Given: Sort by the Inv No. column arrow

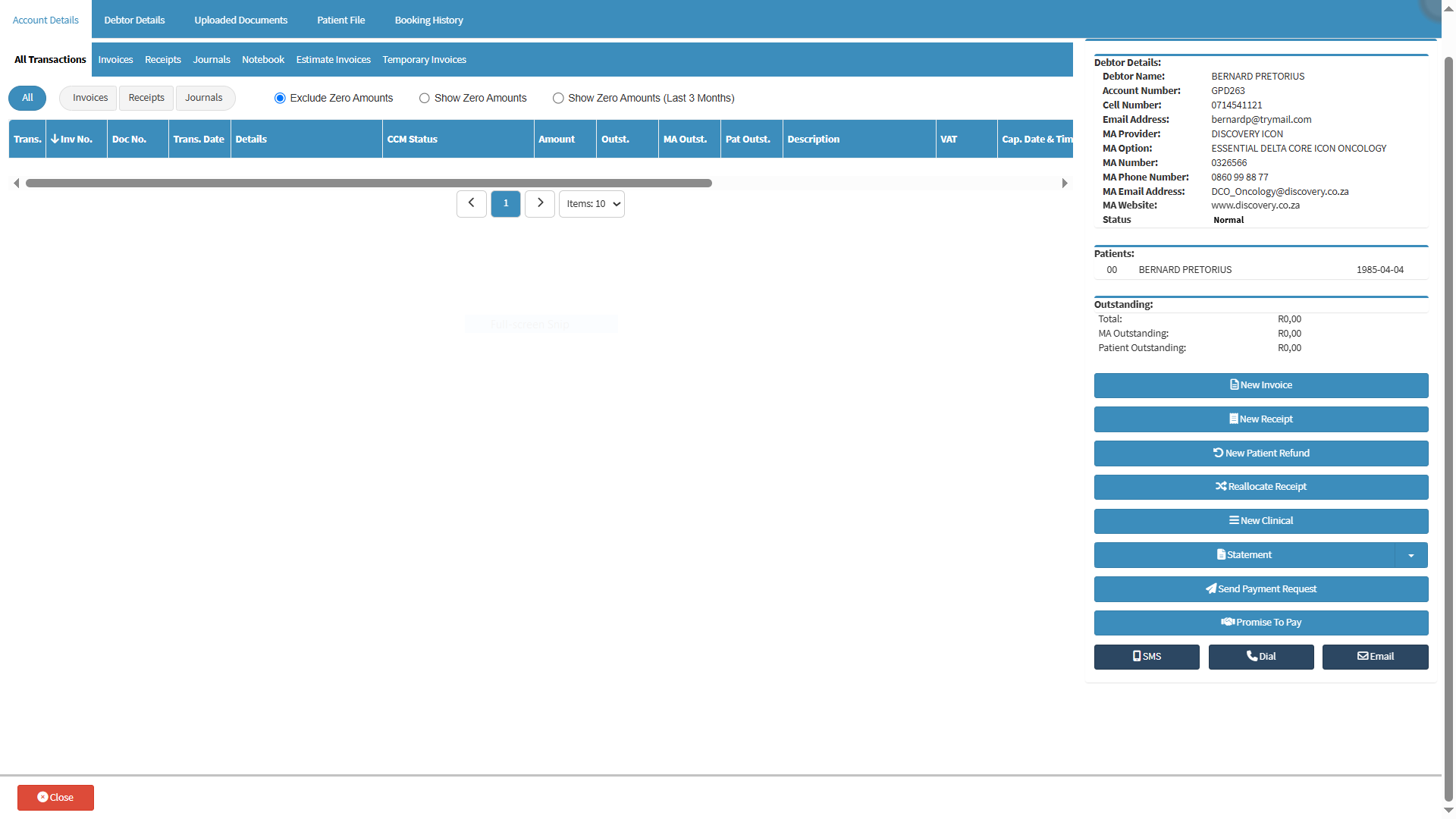Looking at the screenshot, I should click(55, 140).
